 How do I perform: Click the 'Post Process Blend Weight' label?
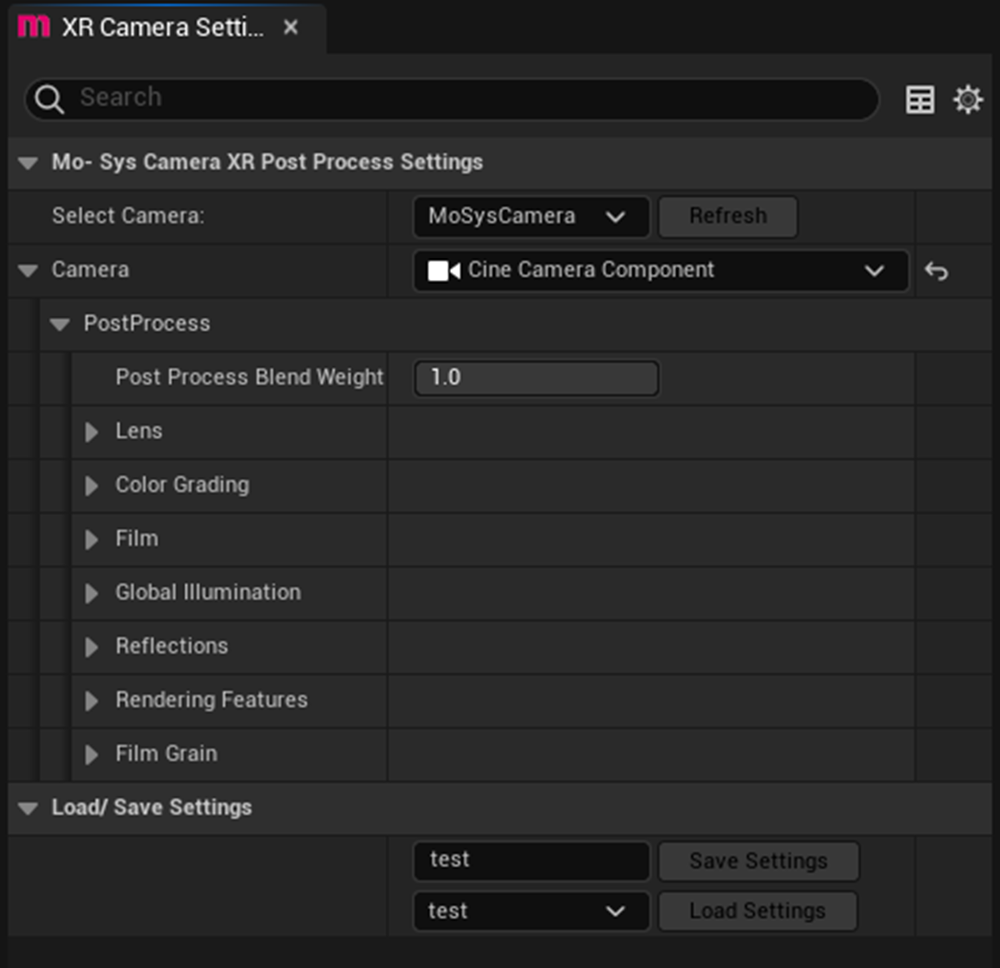point(249,378)
